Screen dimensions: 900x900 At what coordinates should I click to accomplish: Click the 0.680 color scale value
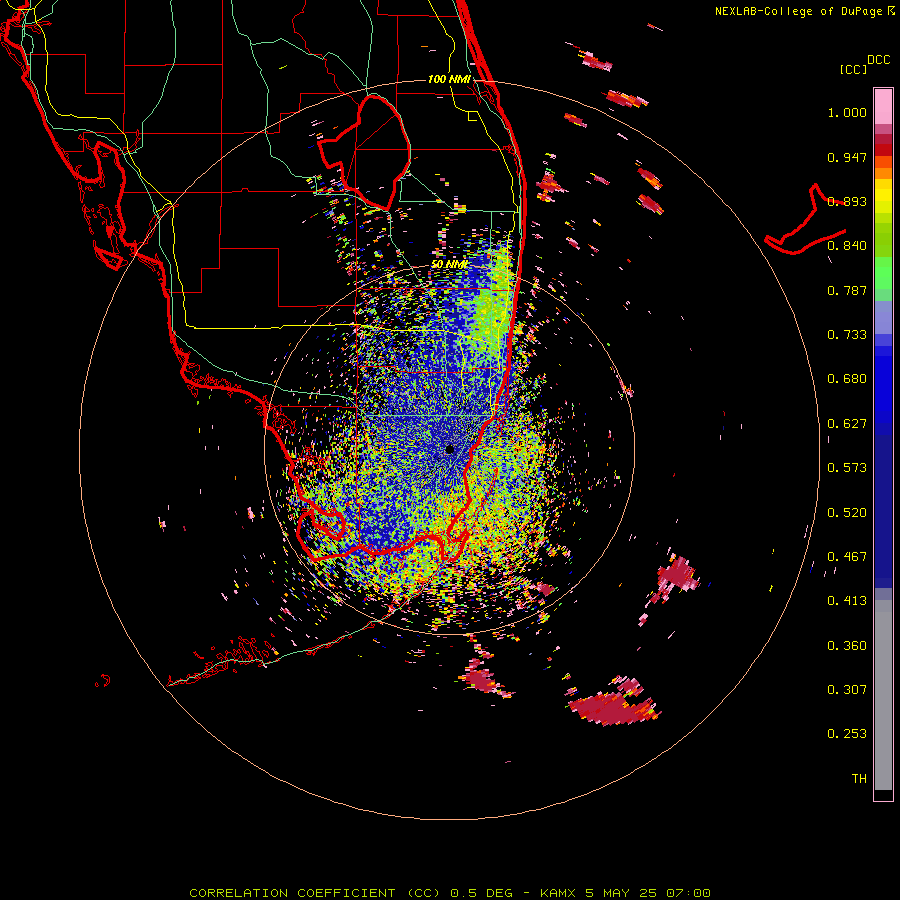[847, 379]
